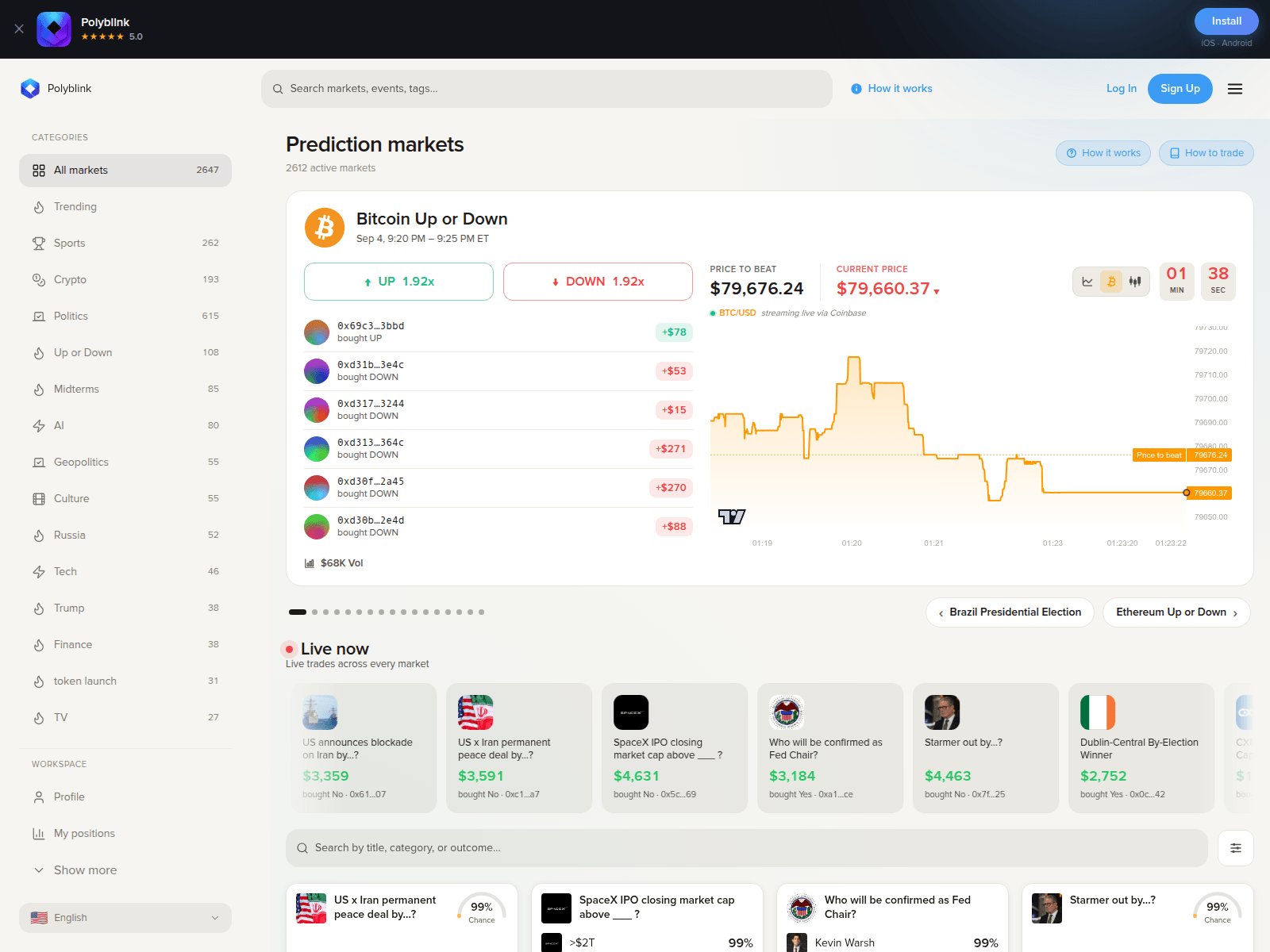Select the Kevin Warsh outcome row
The width and height of the screenshot is (1270, 952).
892,942
